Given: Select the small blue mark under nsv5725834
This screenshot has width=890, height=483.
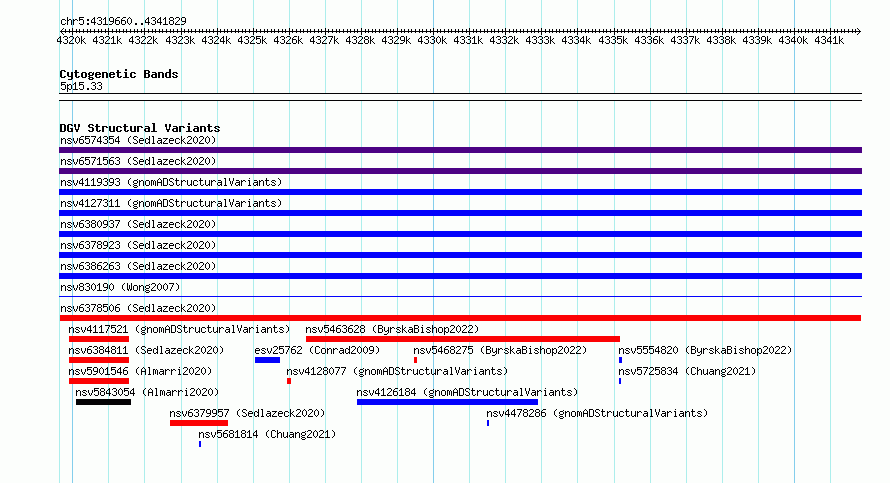Looking at the screenshot, I should (620, 381).
